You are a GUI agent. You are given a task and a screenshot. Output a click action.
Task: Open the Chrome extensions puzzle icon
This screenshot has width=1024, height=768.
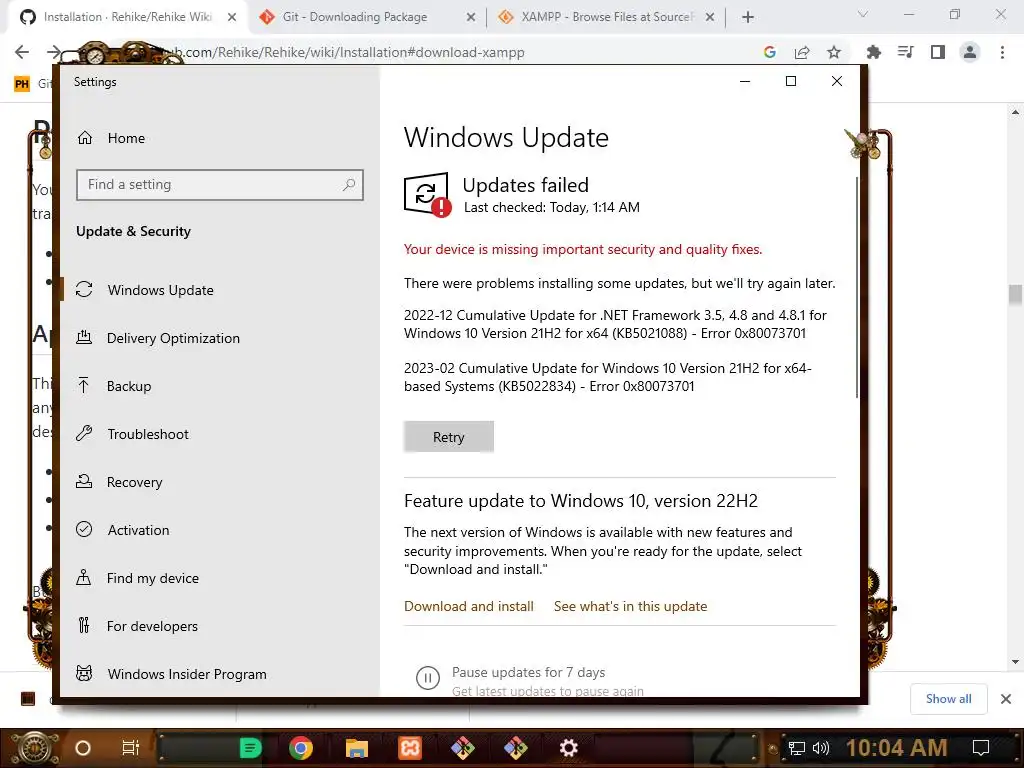(874, 52)
